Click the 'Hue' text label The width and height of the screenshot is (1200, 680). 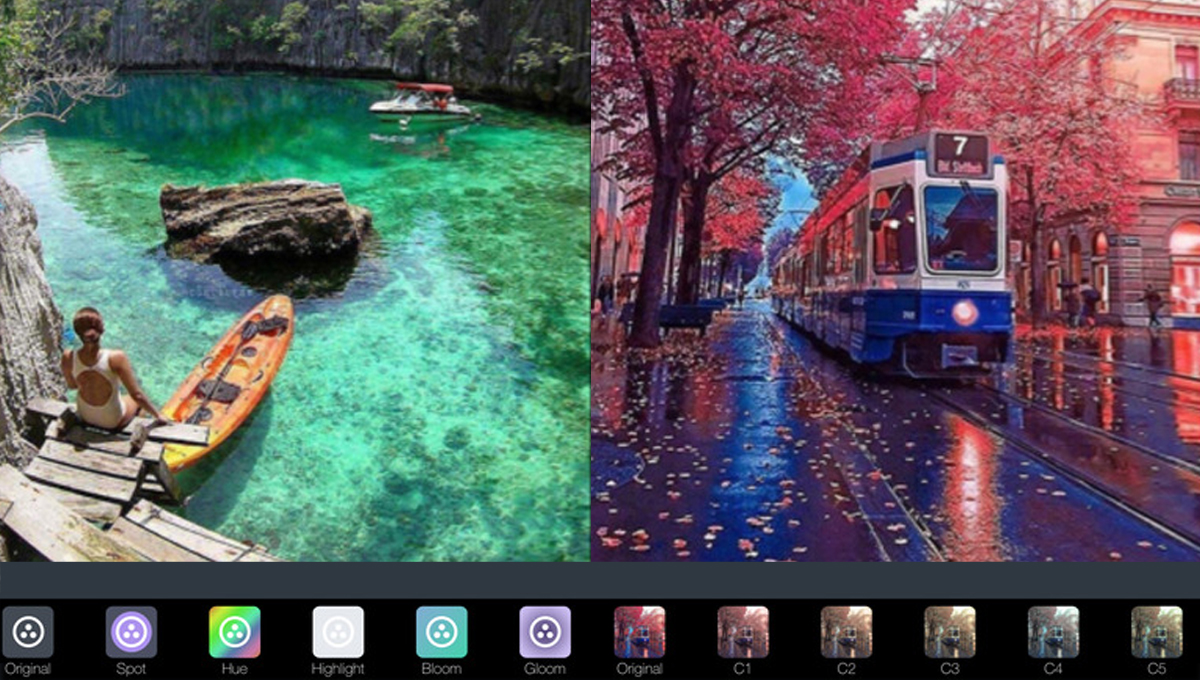pyautogui.click(x=234, y=669)
